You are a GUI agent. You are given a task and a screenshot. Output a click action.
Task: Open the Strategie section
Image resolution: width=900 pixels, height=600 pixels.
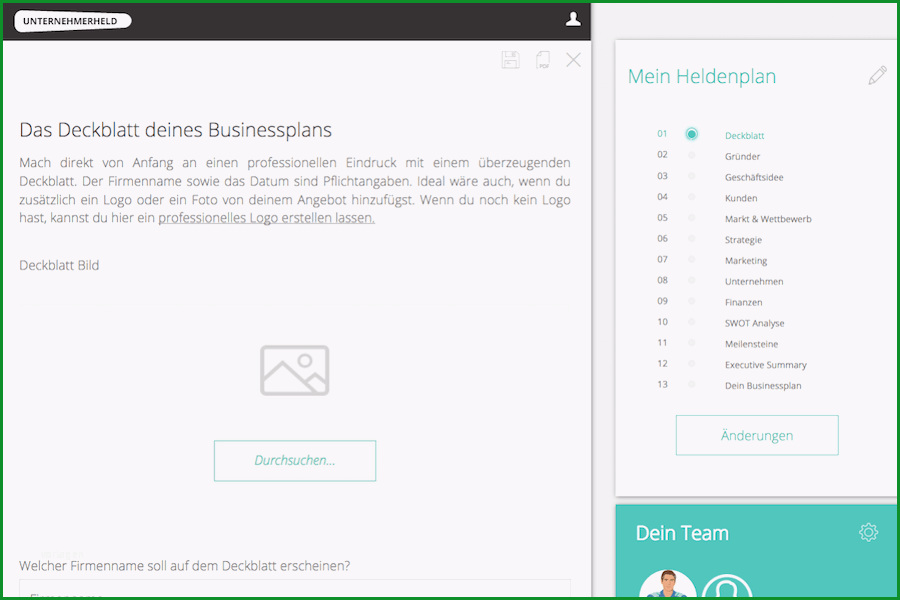[743, 240]
